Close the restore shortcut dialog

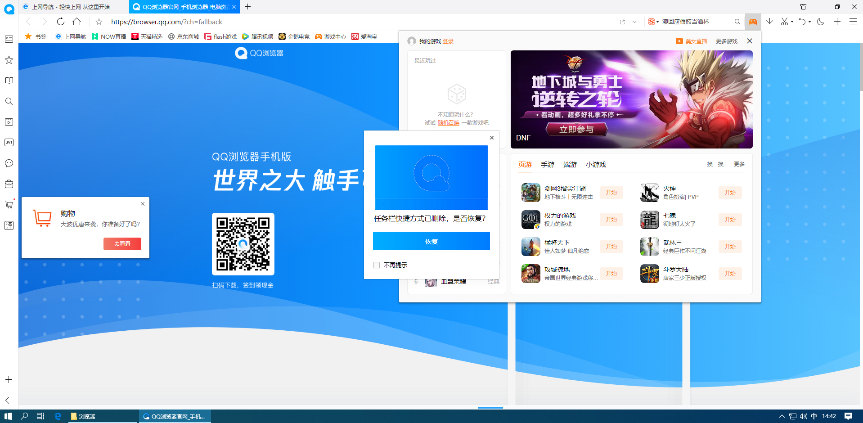pos(492,138)
